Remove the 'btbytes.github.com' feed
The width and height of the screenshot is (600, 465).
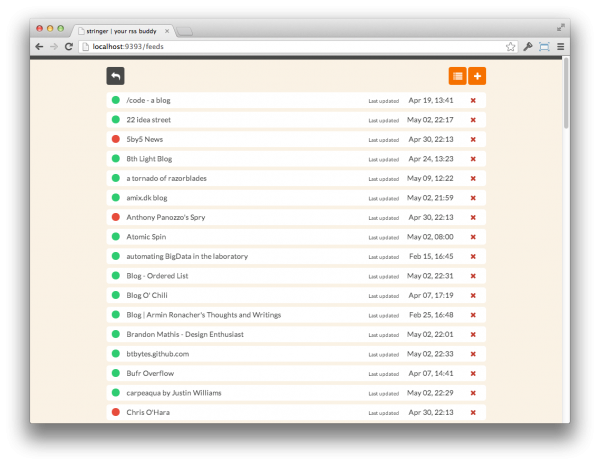pos(473,354)
